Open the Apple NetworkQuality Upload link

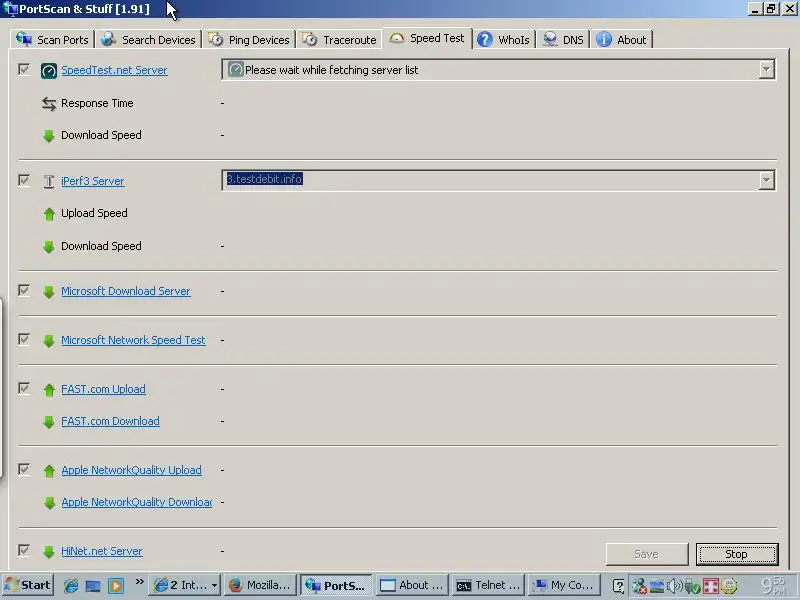point(132,470)
